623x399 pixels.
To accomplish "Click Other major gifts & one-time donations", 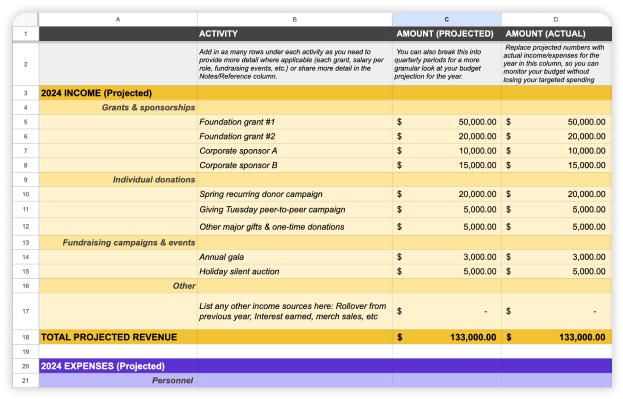I will click(x=294, y=227).
